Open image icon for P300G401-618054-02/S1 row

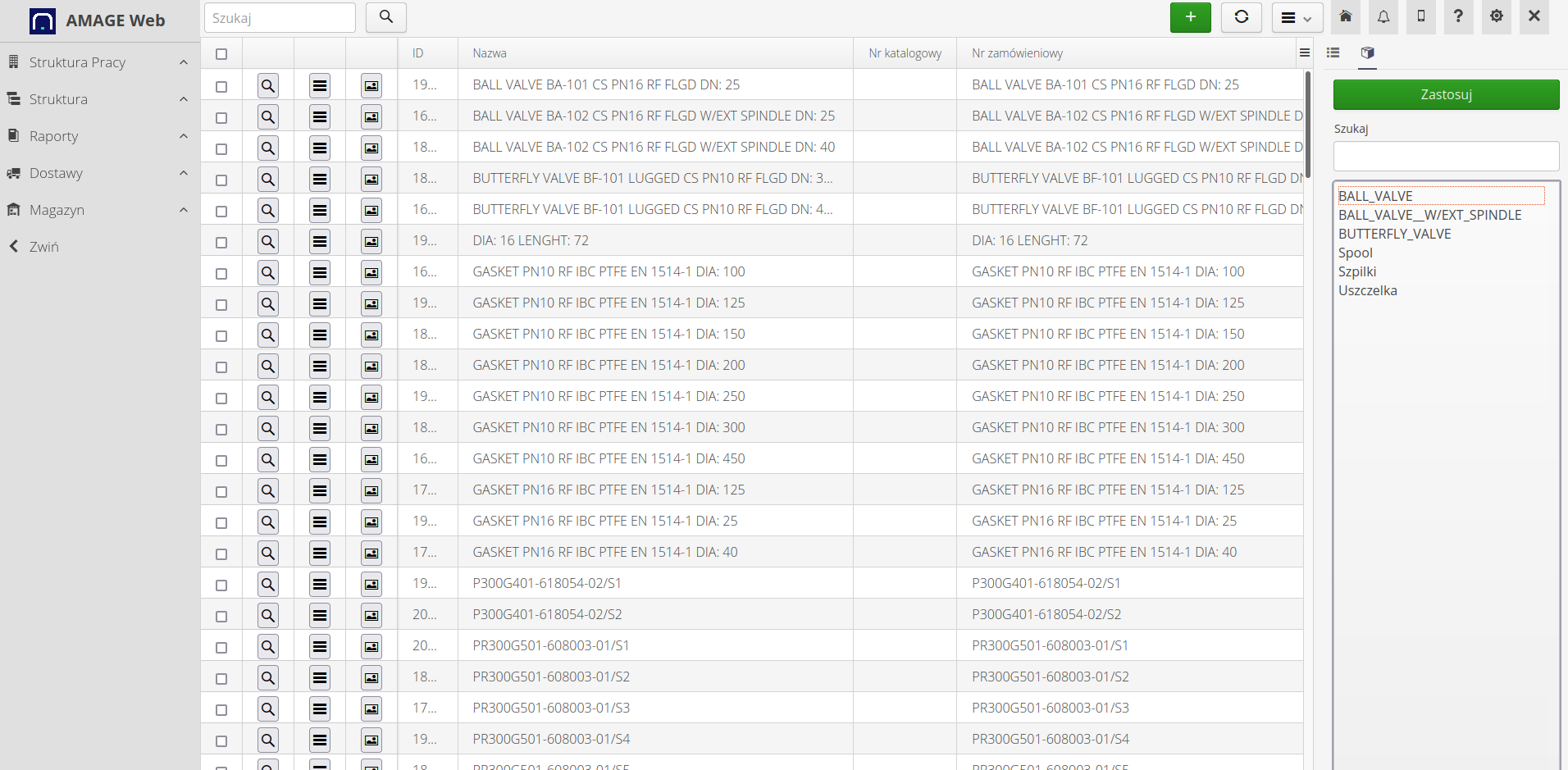pyautogui.click(x=371, y=585)
